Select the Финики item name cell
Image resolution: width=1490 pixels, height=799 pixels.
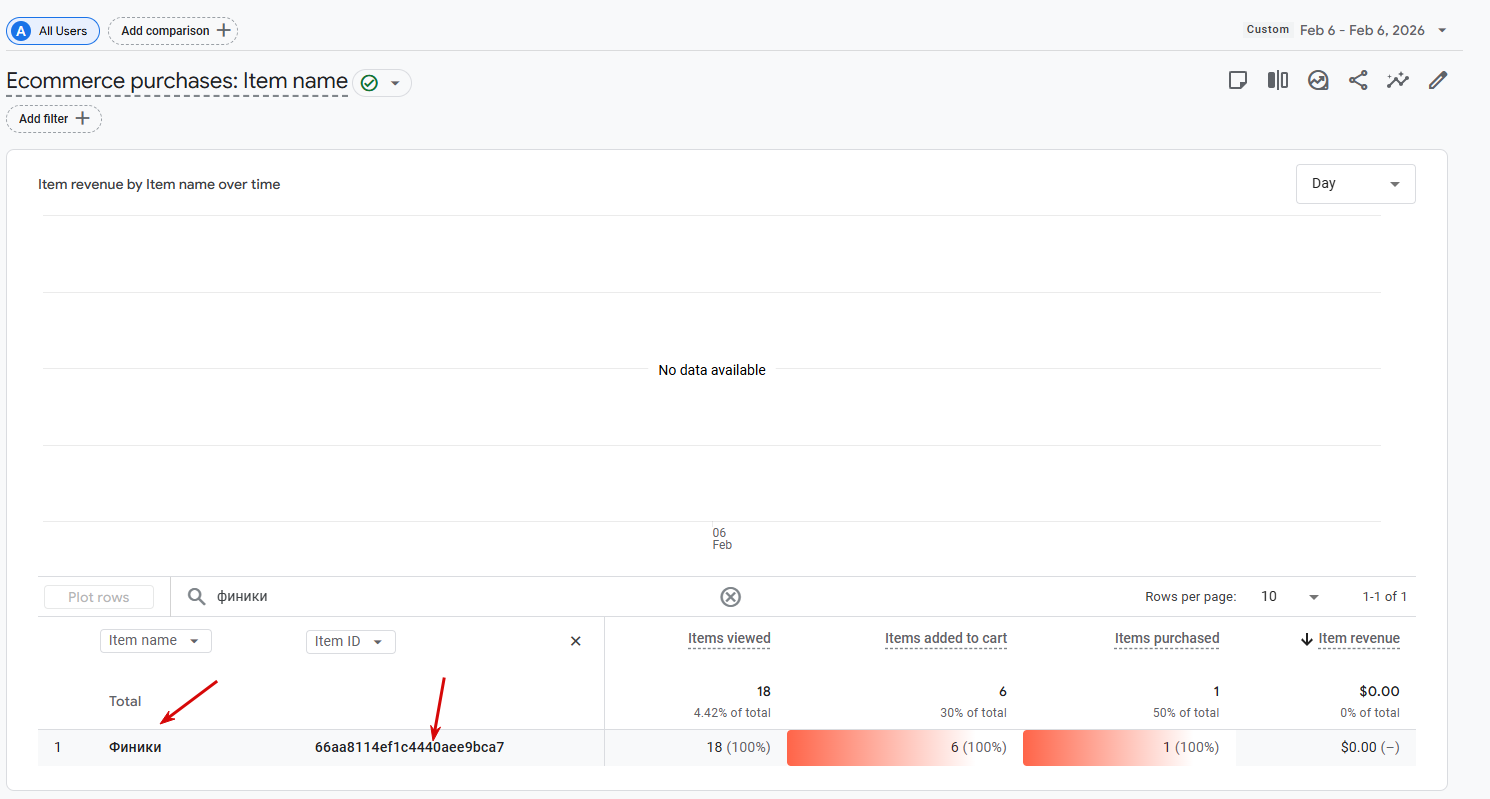click(135, 747)
